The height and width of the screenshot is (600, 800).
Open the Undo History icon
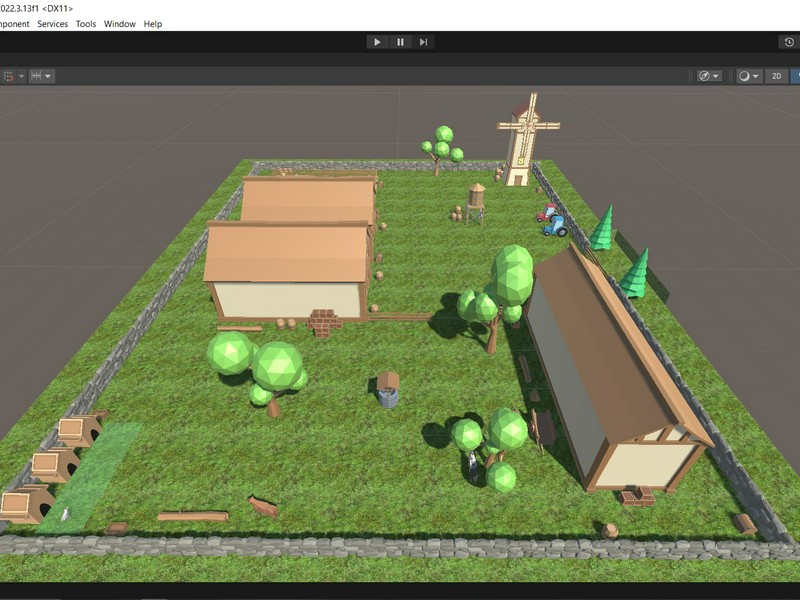(789, 42)
